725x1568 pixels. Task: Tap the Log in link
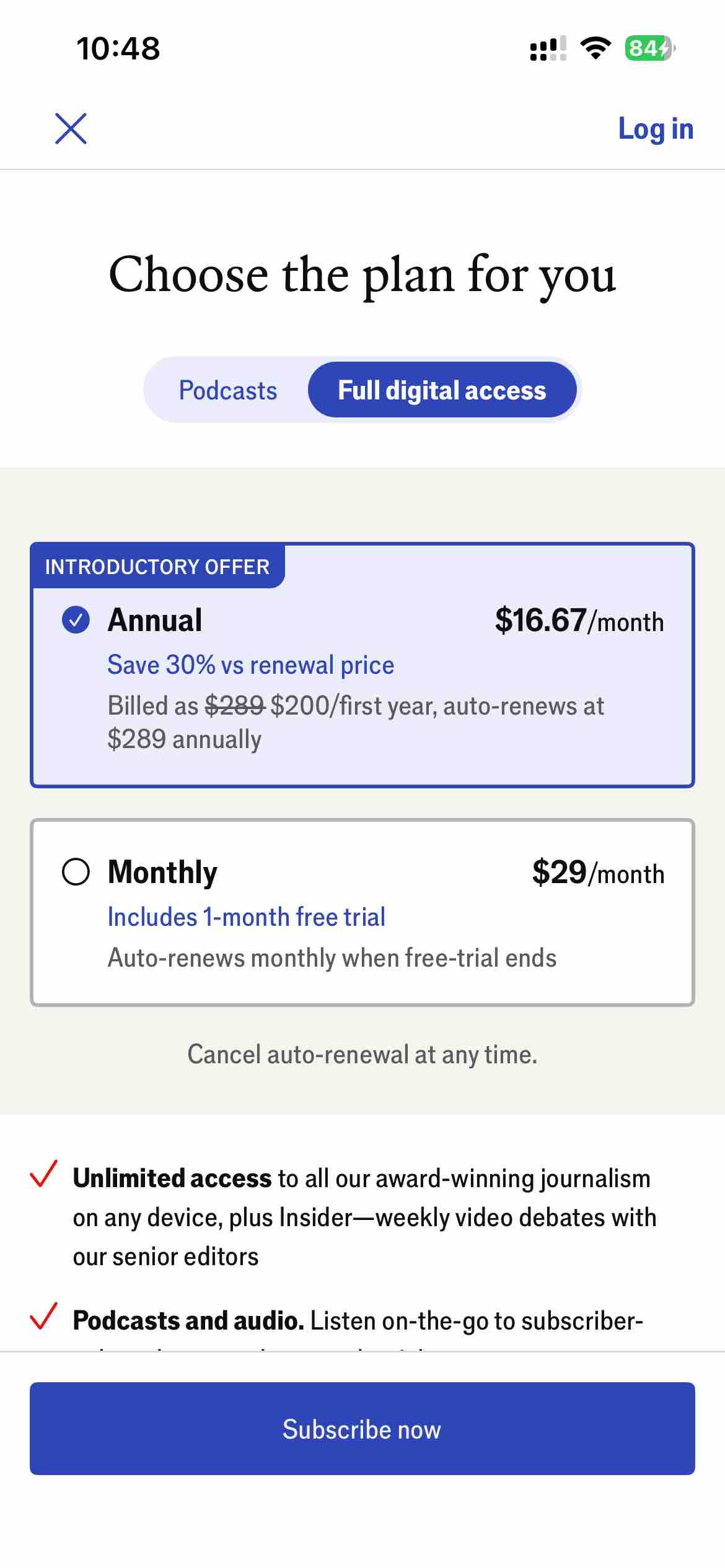(656, 129)
